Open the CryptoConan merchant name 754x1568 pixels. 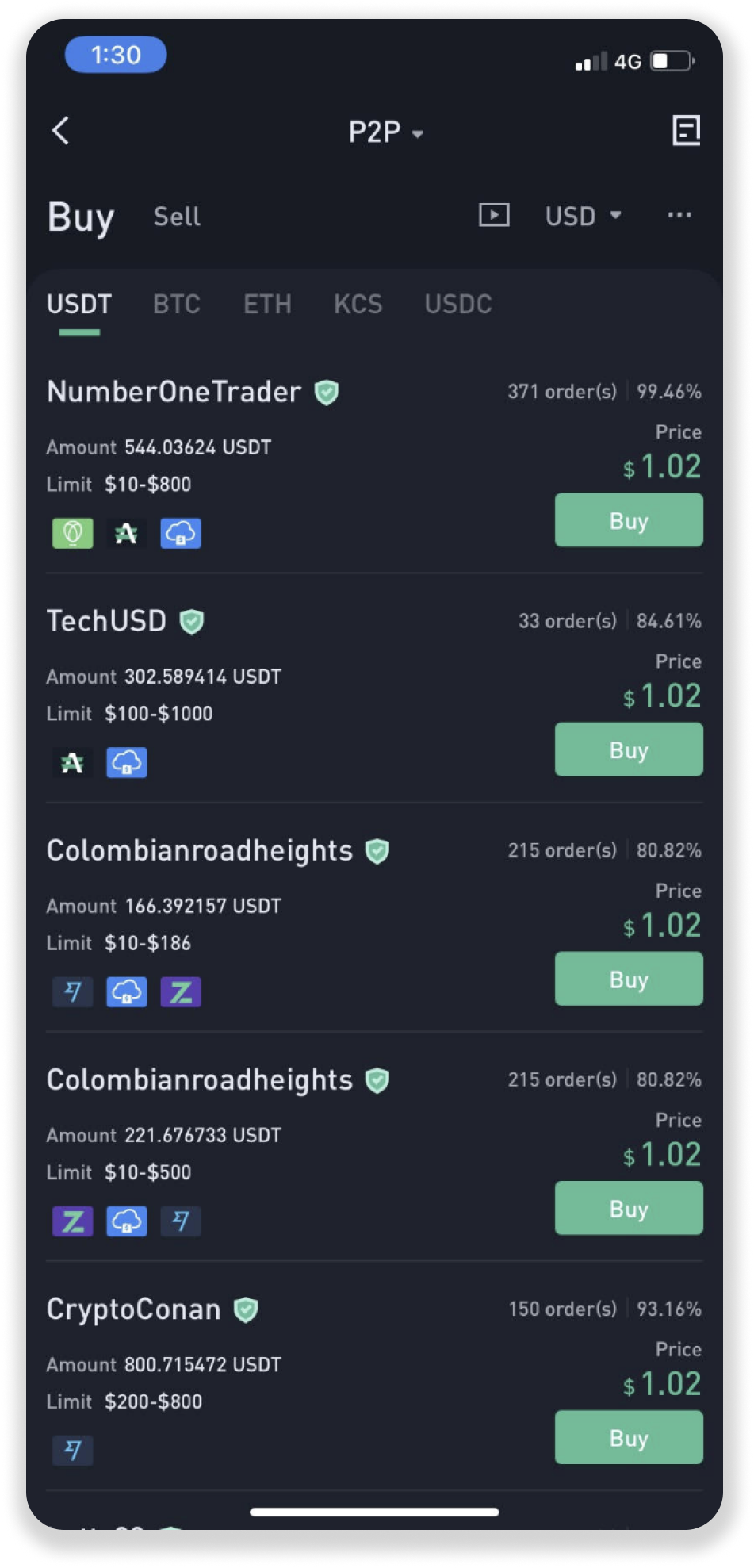pyautogui.click(x=134, y=1309)
